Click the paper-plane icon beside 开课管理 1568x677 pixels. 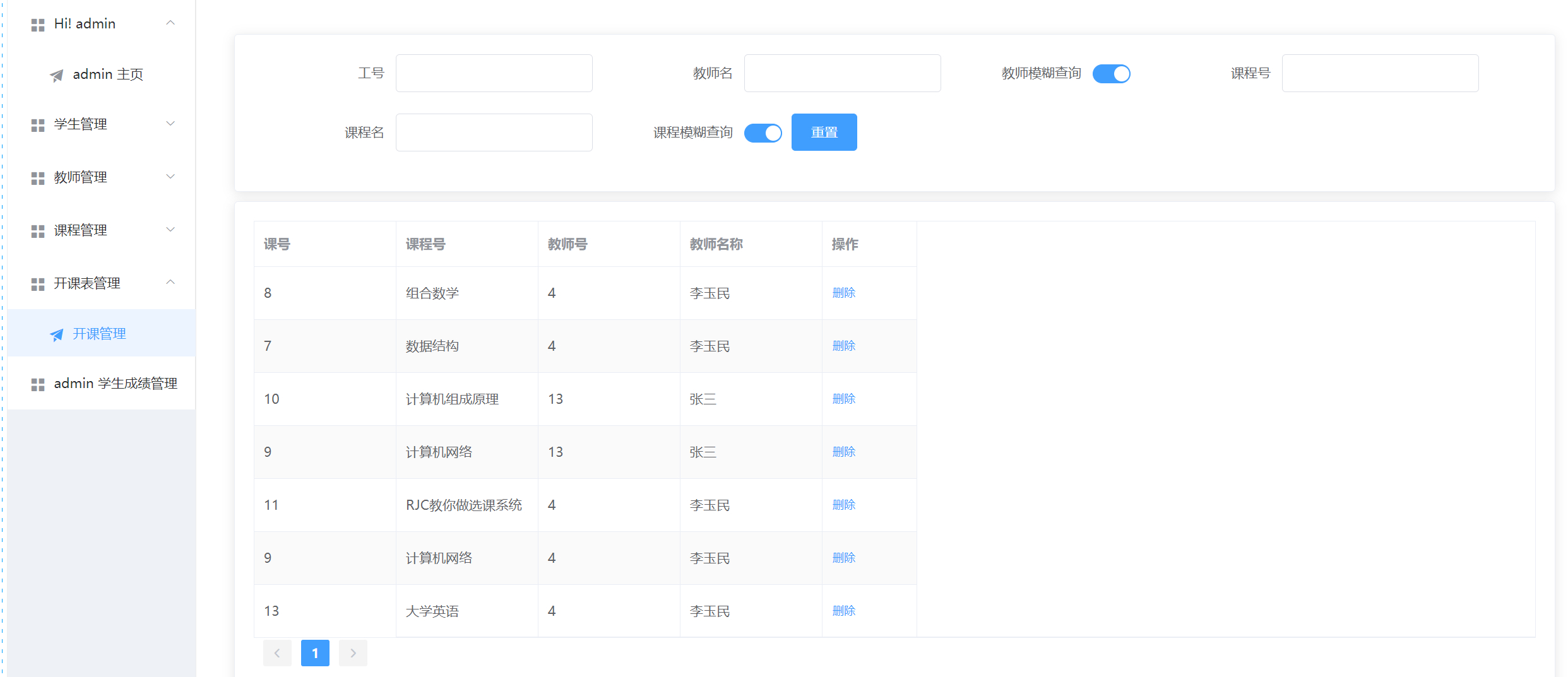tap(57, 334)
